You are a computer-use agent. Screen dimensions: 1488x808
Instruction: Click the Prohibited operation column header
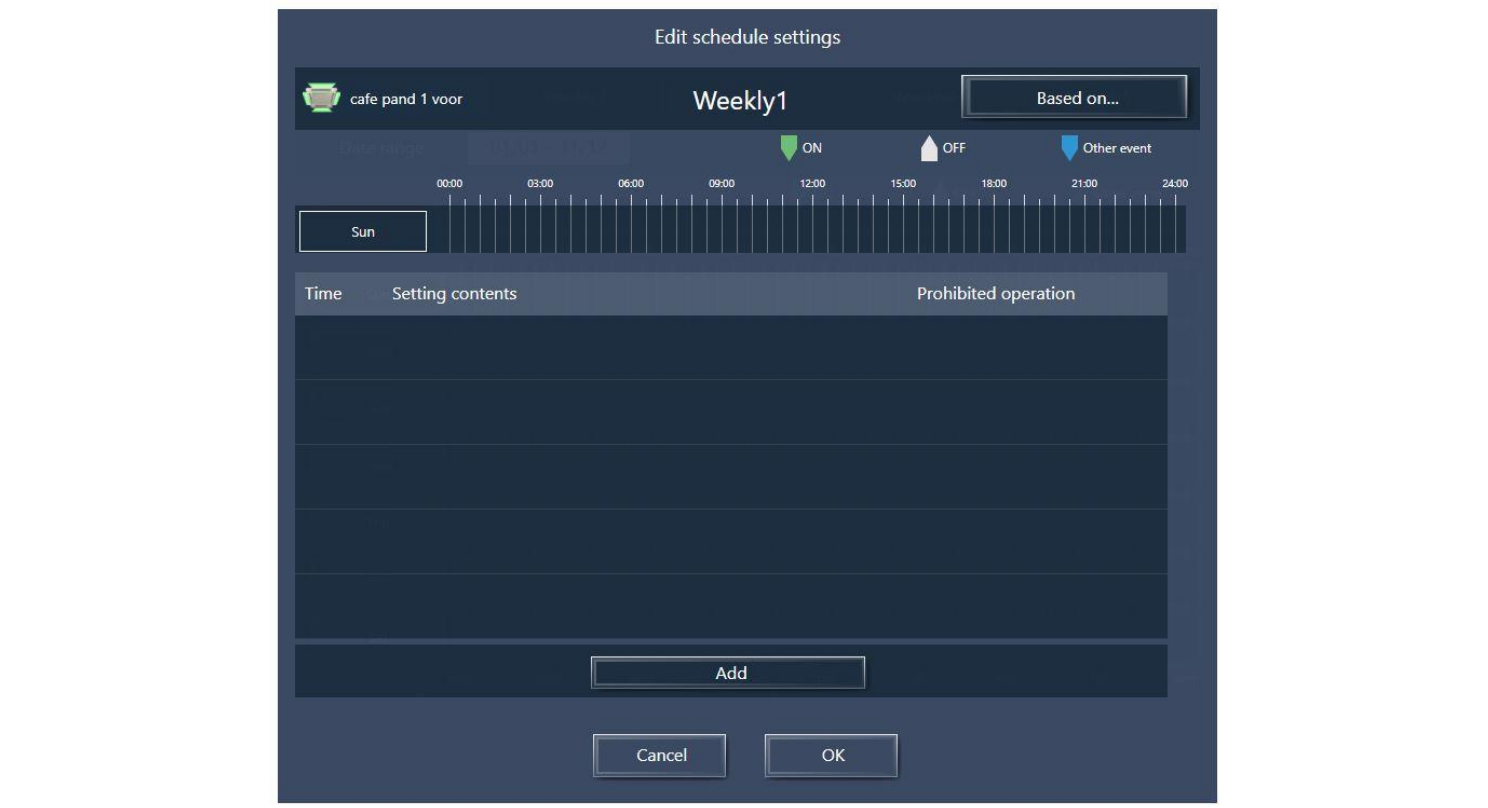pyautogui.click(x=995, y=294)
